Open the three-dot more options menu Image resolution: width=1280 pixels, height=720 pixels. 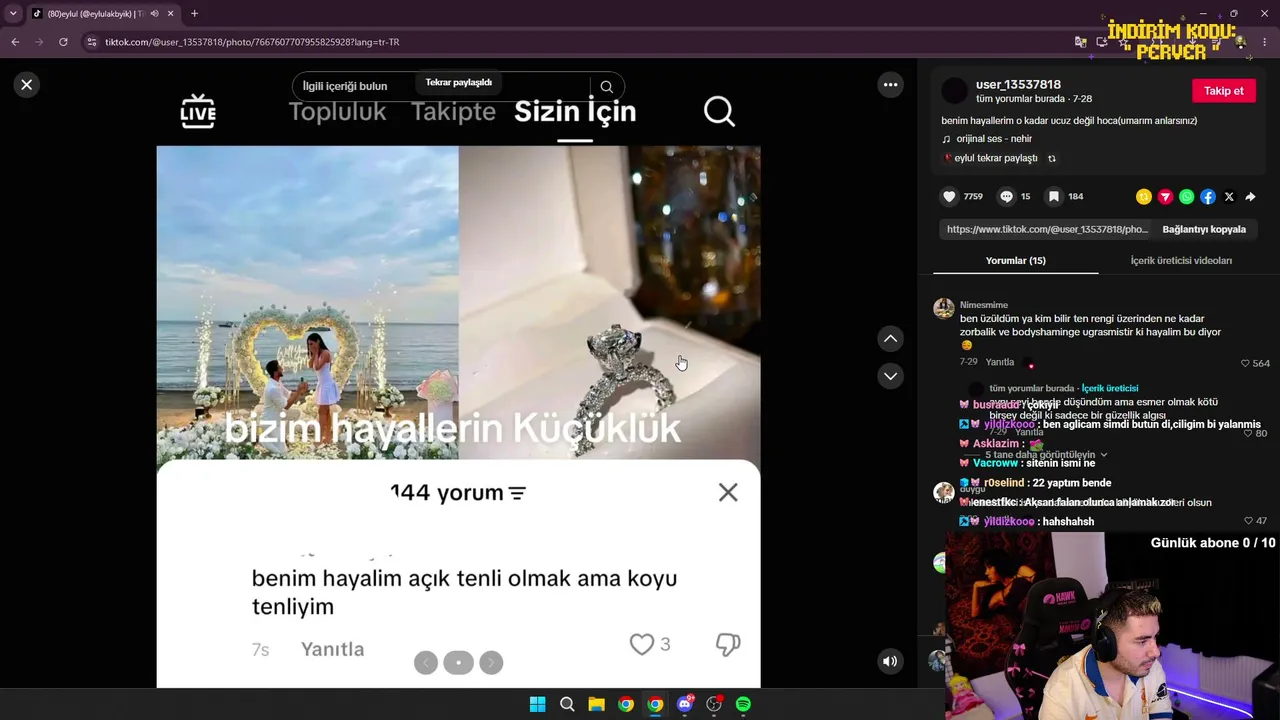[x=890, y=85]
